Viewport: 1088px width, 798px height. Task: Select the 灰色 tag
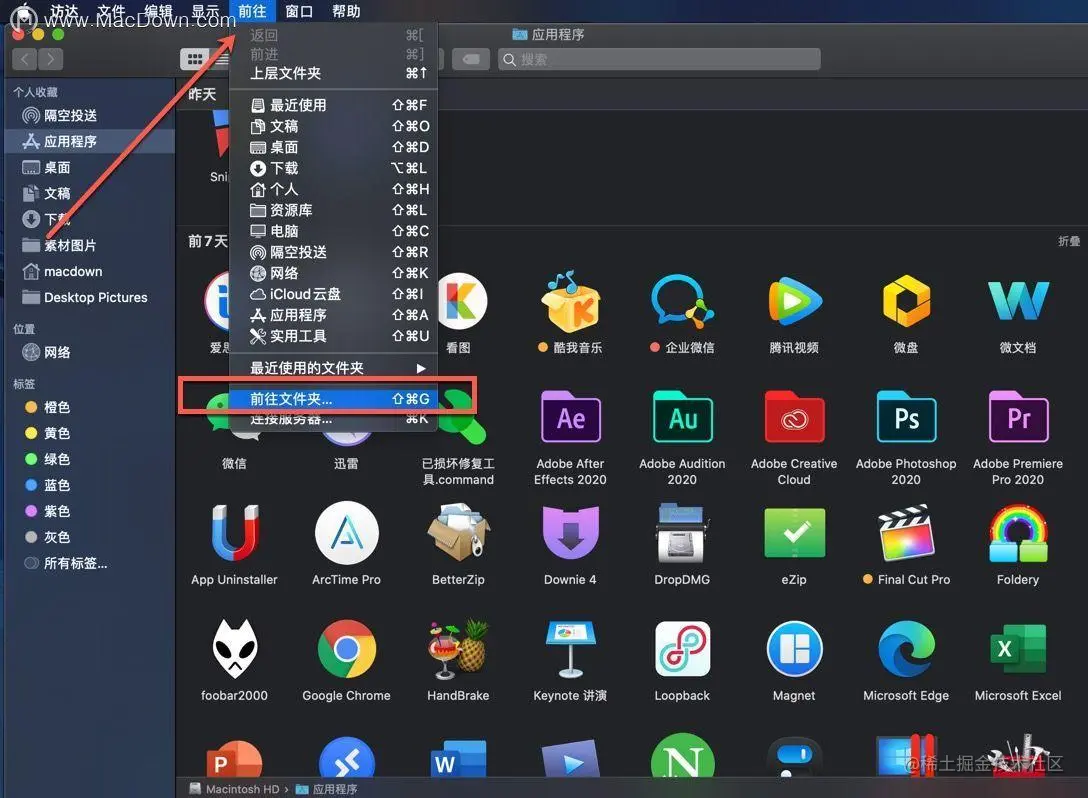coord(89,537)
